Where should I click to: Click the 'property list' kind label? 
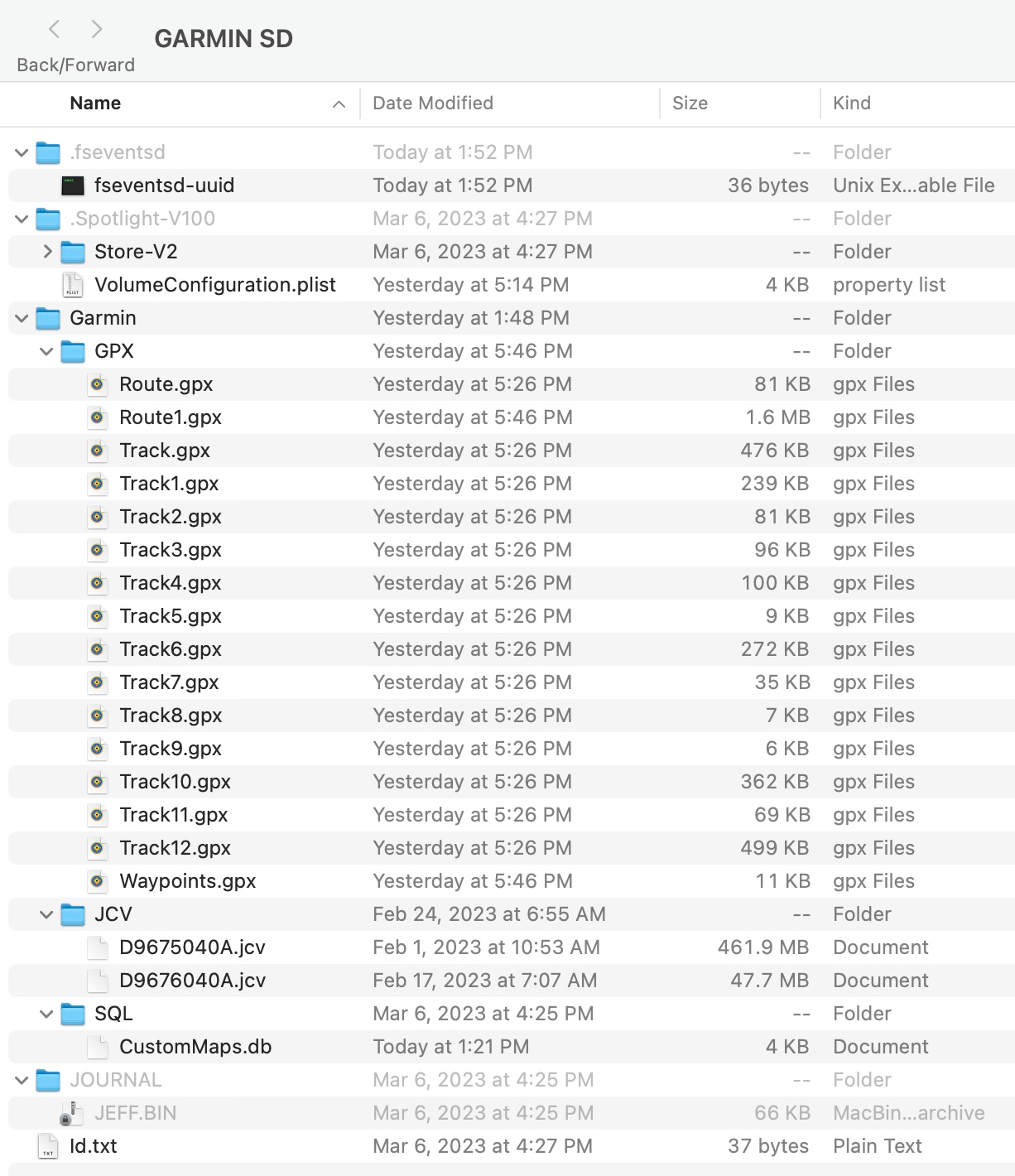[x=889, y=285]
